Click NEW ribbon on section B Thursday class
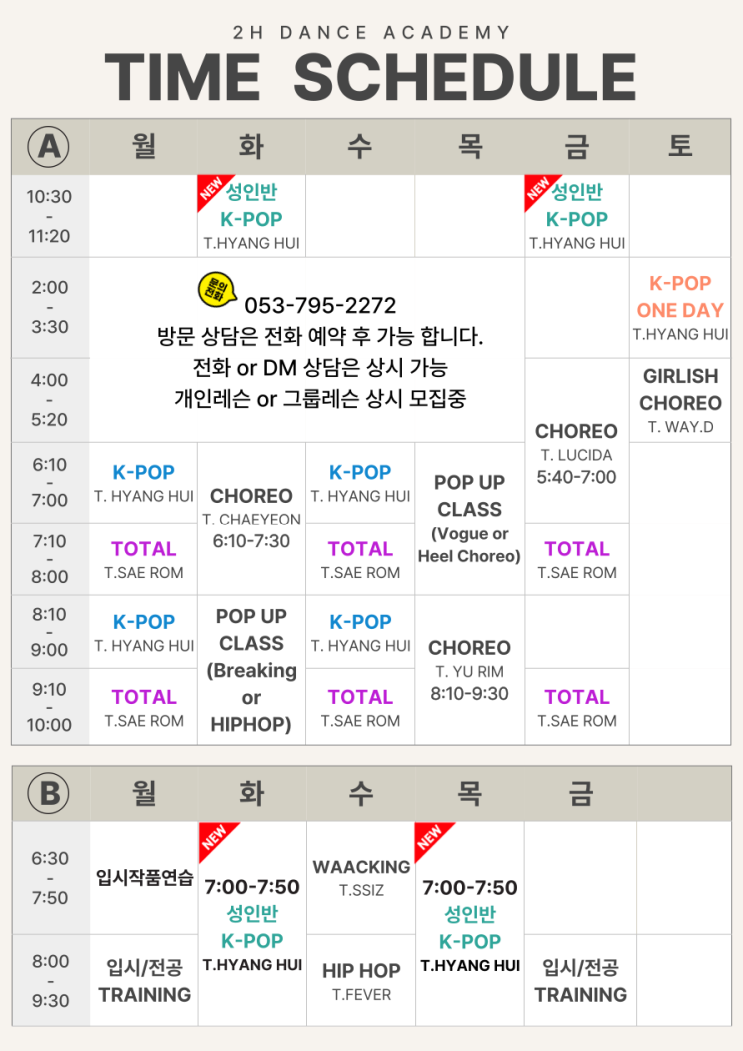Image resolution: width=743 pixels, height=1051 pixels. 431,838
